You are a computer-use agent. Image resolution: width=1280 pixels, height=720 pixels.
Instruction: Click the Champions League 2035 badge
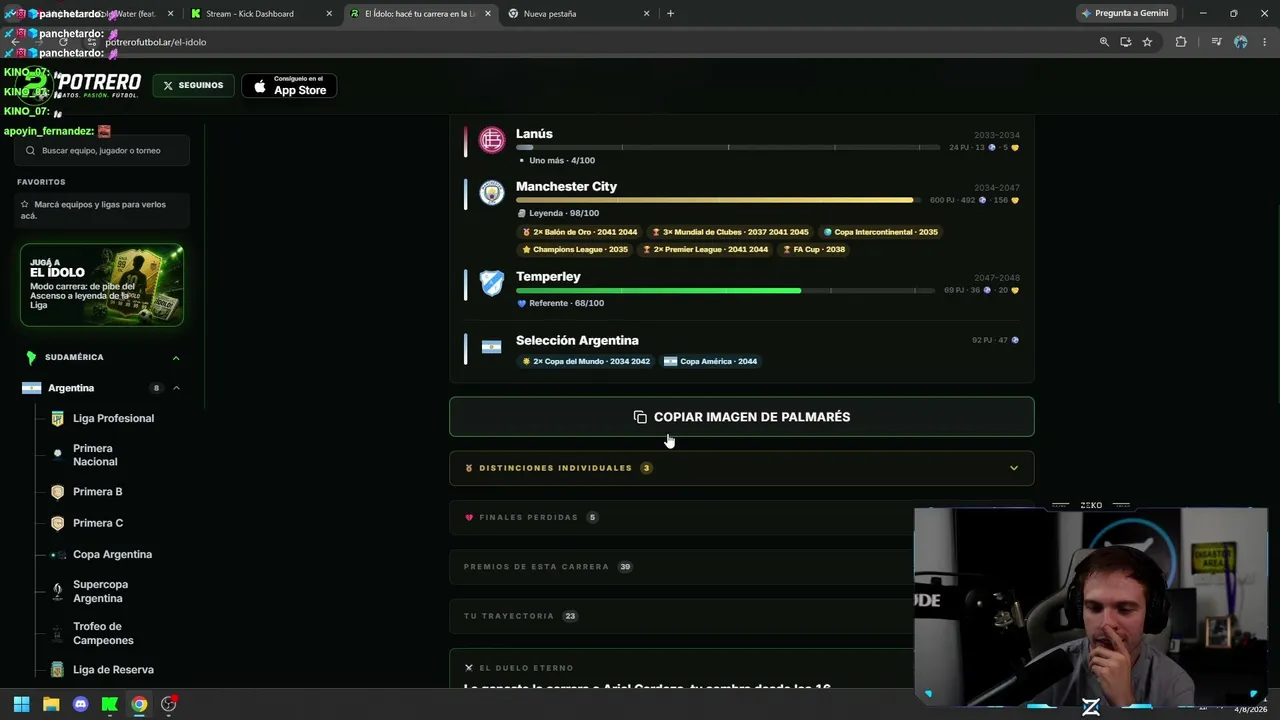[x=575, y=250]
